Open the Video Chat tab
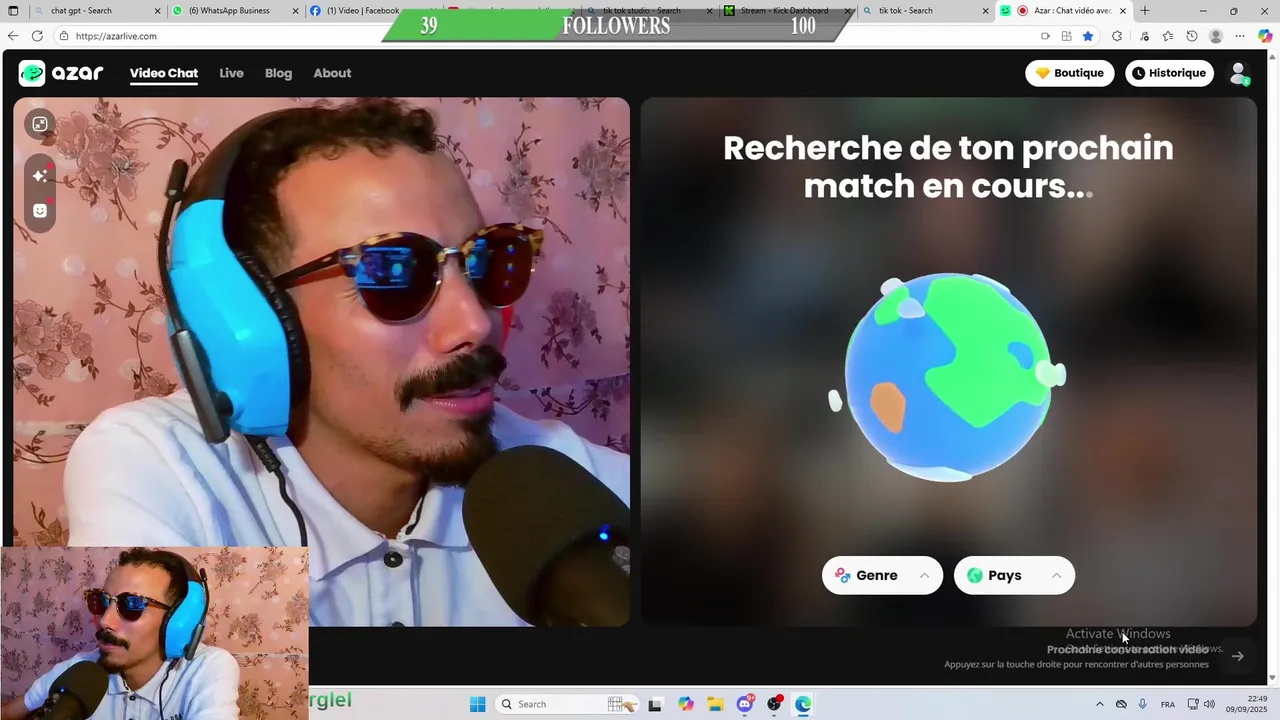1280x720 pixels. click(164, 73)
